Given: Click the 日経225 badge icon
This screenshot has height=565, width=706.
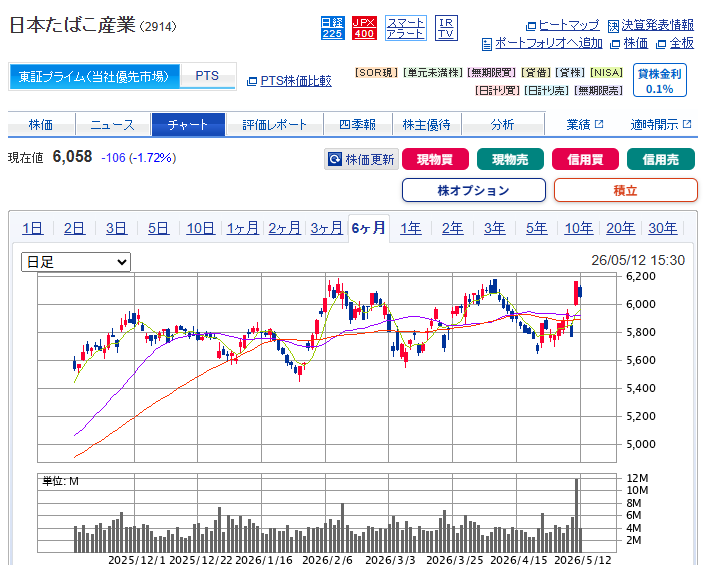Looking at the screenshot, I should [x=333, y=28].
